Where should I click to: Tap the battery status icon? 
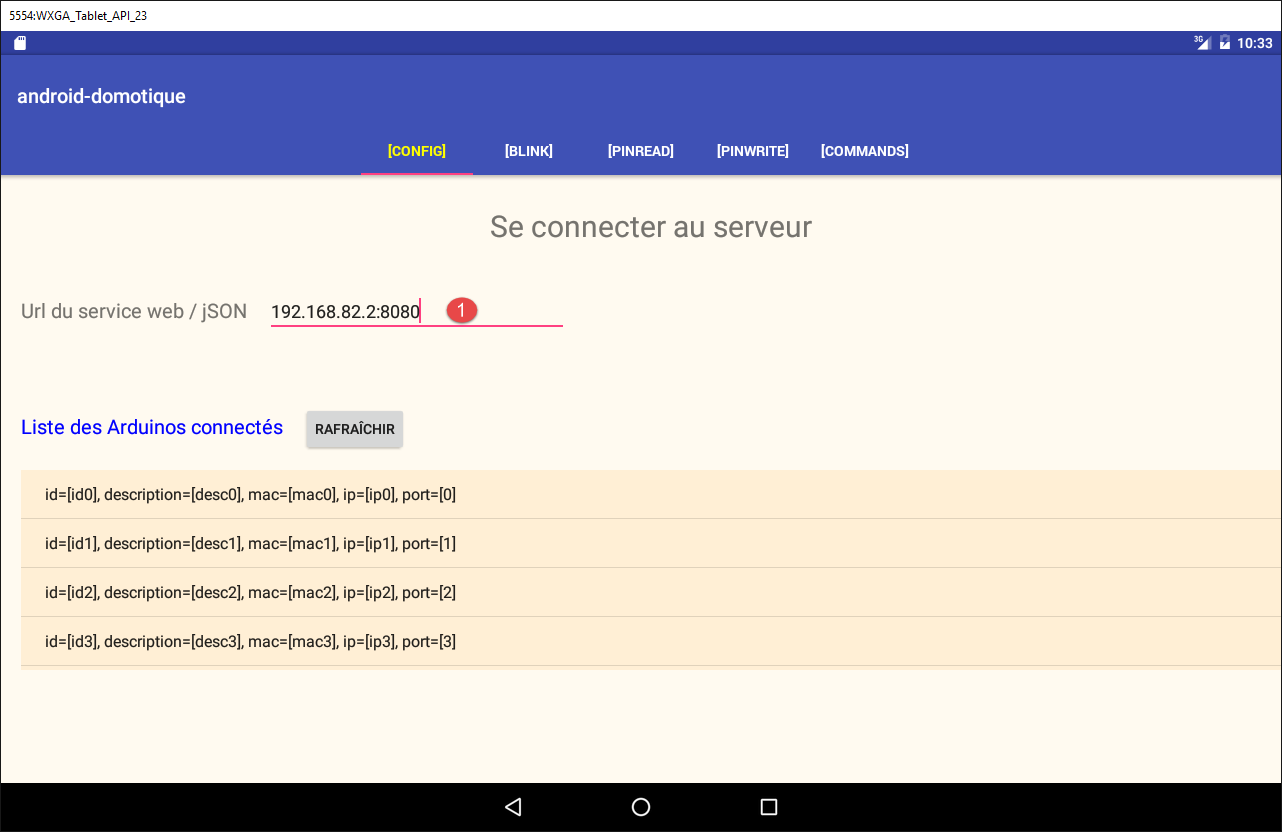pyautogui.click(x=1224, y=43)
